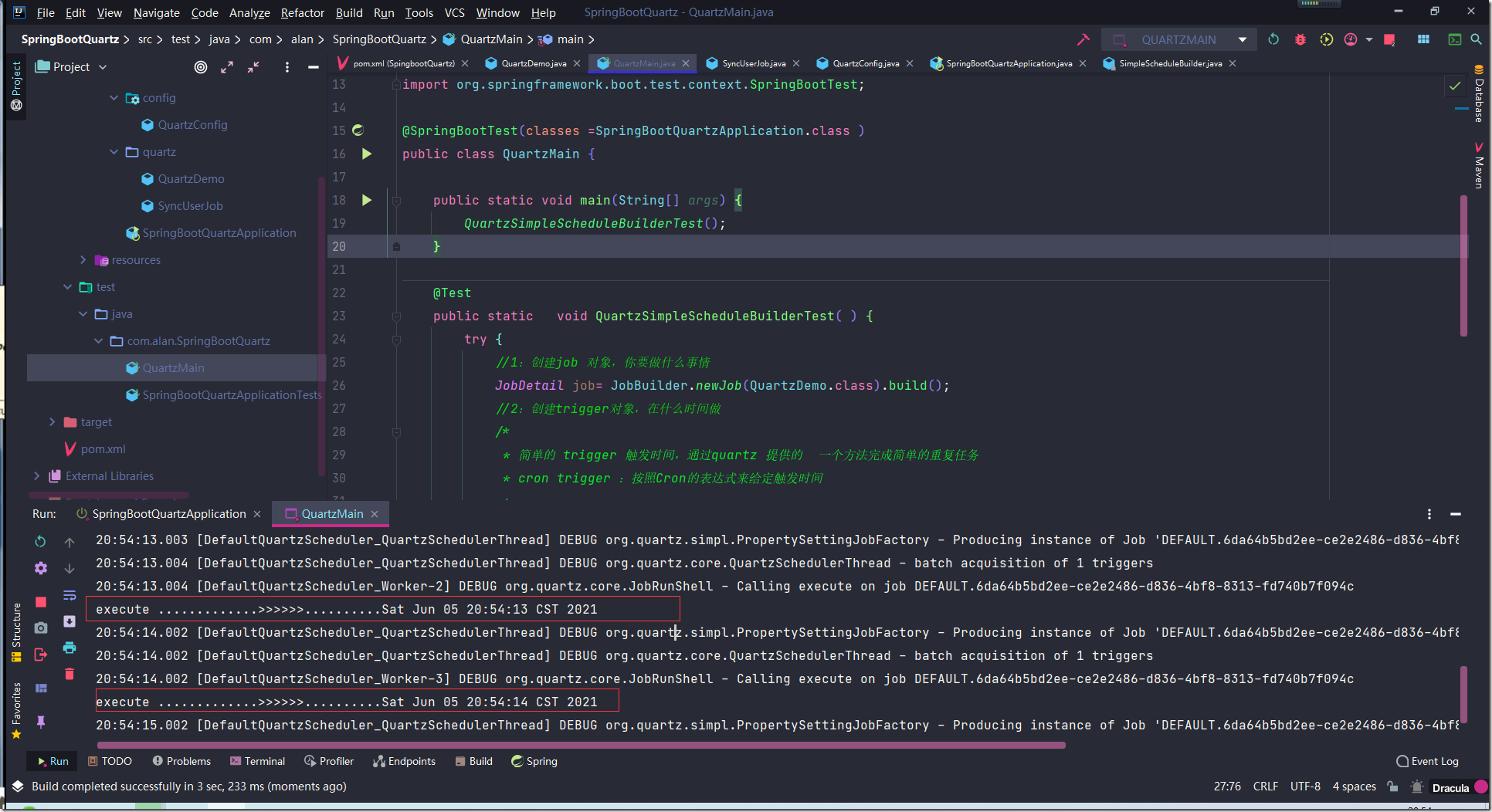Start debugging with the bug icon

point(1300,39)
